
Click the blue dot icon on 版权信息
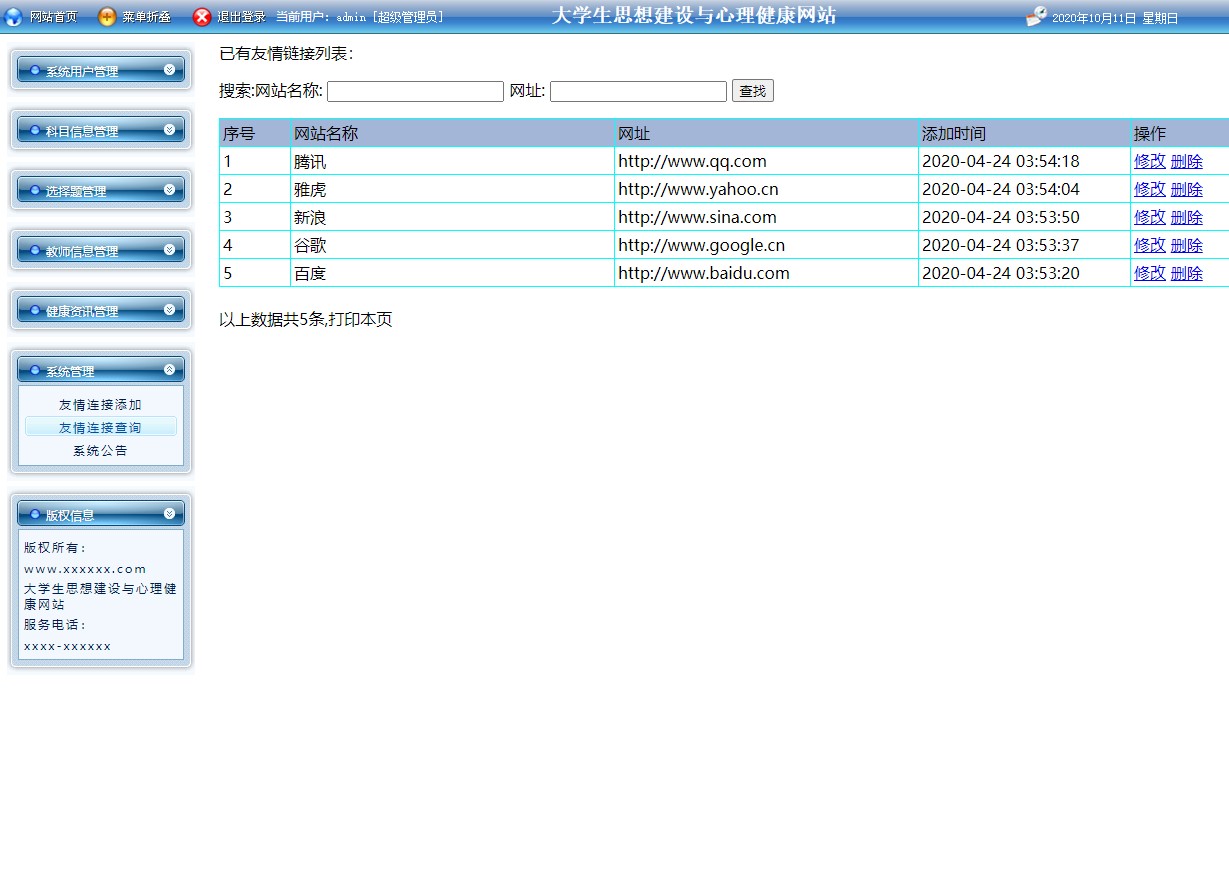36,515
